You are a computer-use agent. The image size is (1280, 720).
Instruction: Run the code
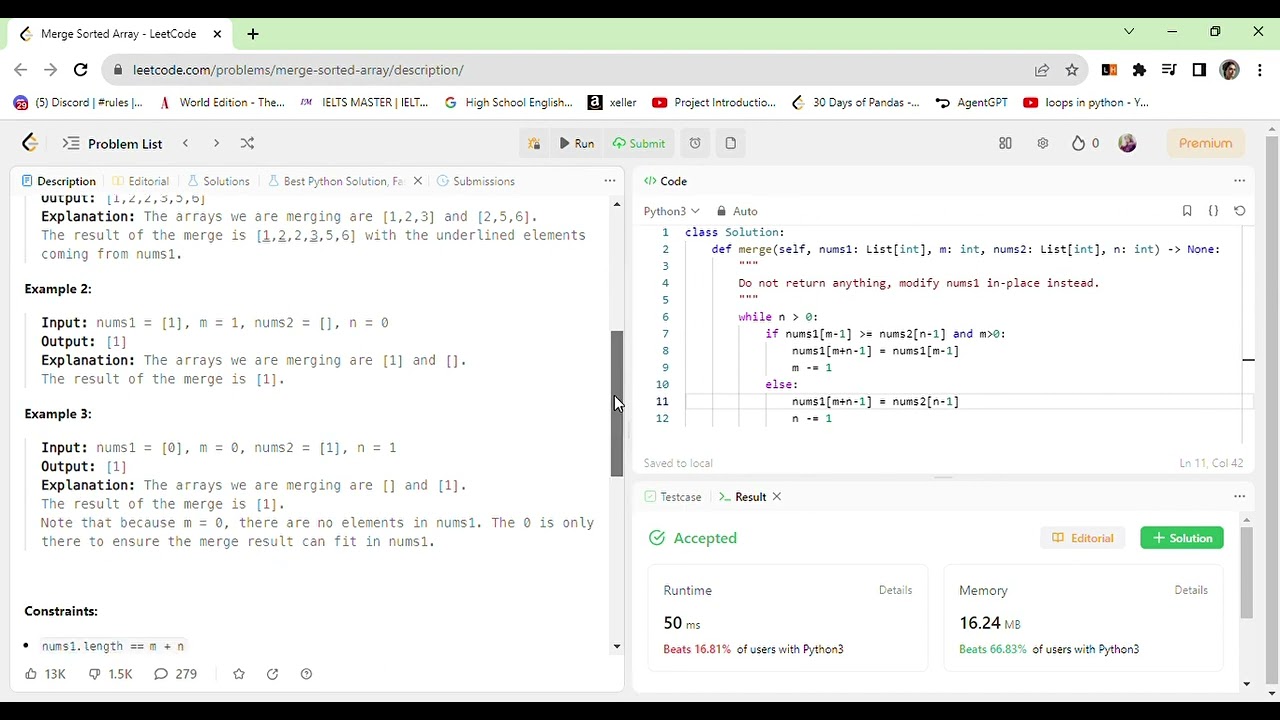[576, 143]
